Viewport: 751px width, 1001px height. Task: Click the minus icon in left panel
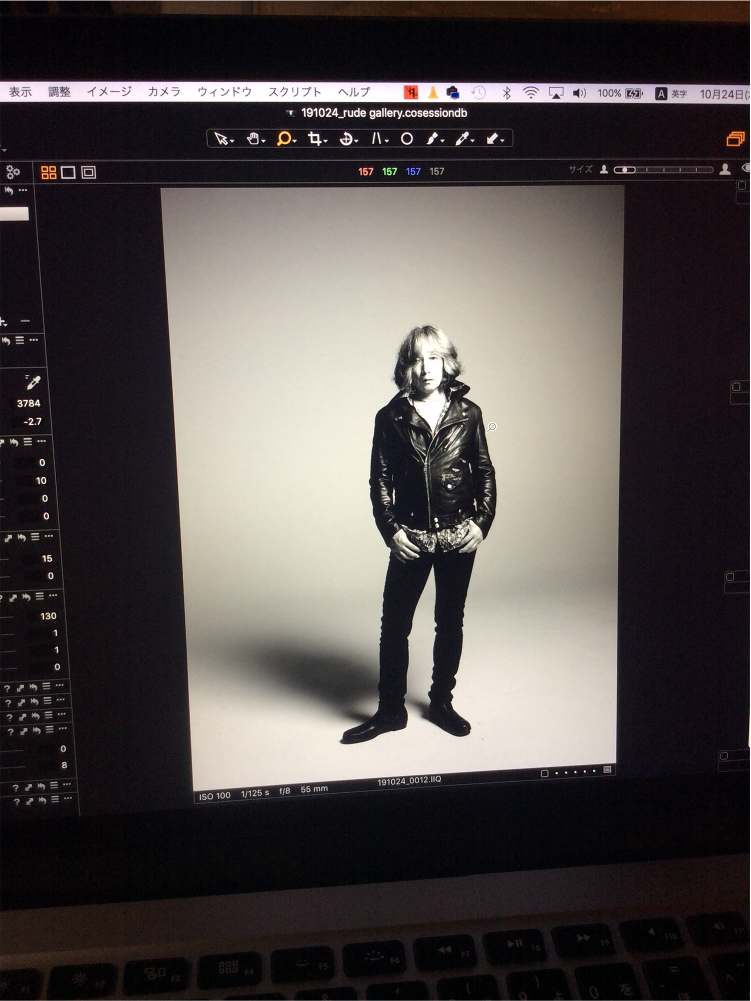[25, 321]
